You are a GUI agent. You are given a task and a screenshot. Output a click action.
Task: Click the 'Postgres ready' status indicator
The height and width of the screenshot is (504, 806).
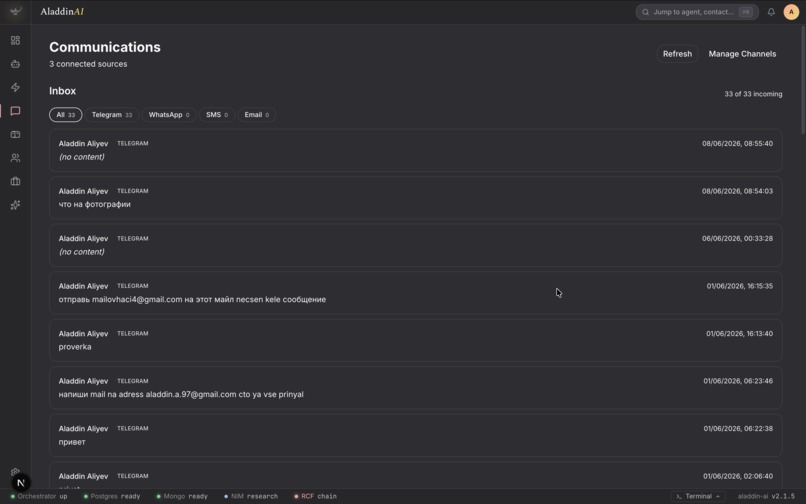tap(112, 496)
